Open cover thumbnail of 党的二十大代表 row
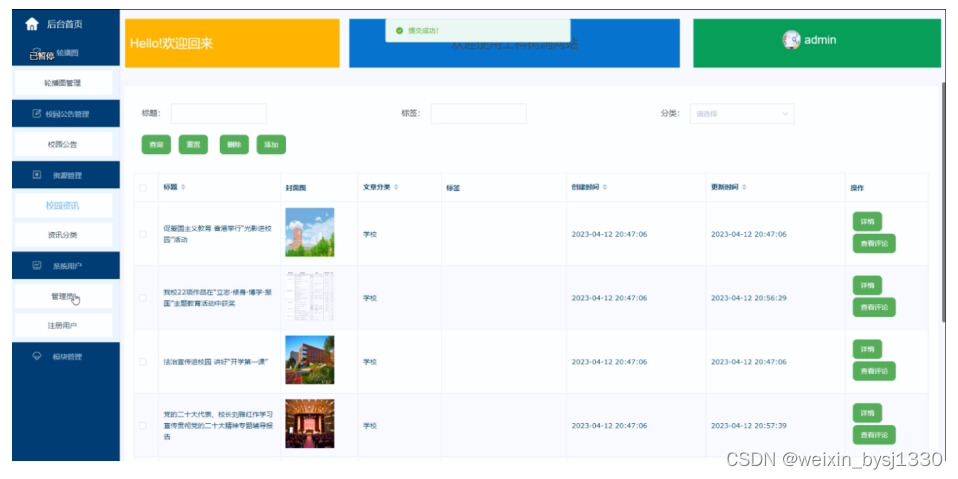The width and height of the screenshot is (958, 479). [310, 424]
